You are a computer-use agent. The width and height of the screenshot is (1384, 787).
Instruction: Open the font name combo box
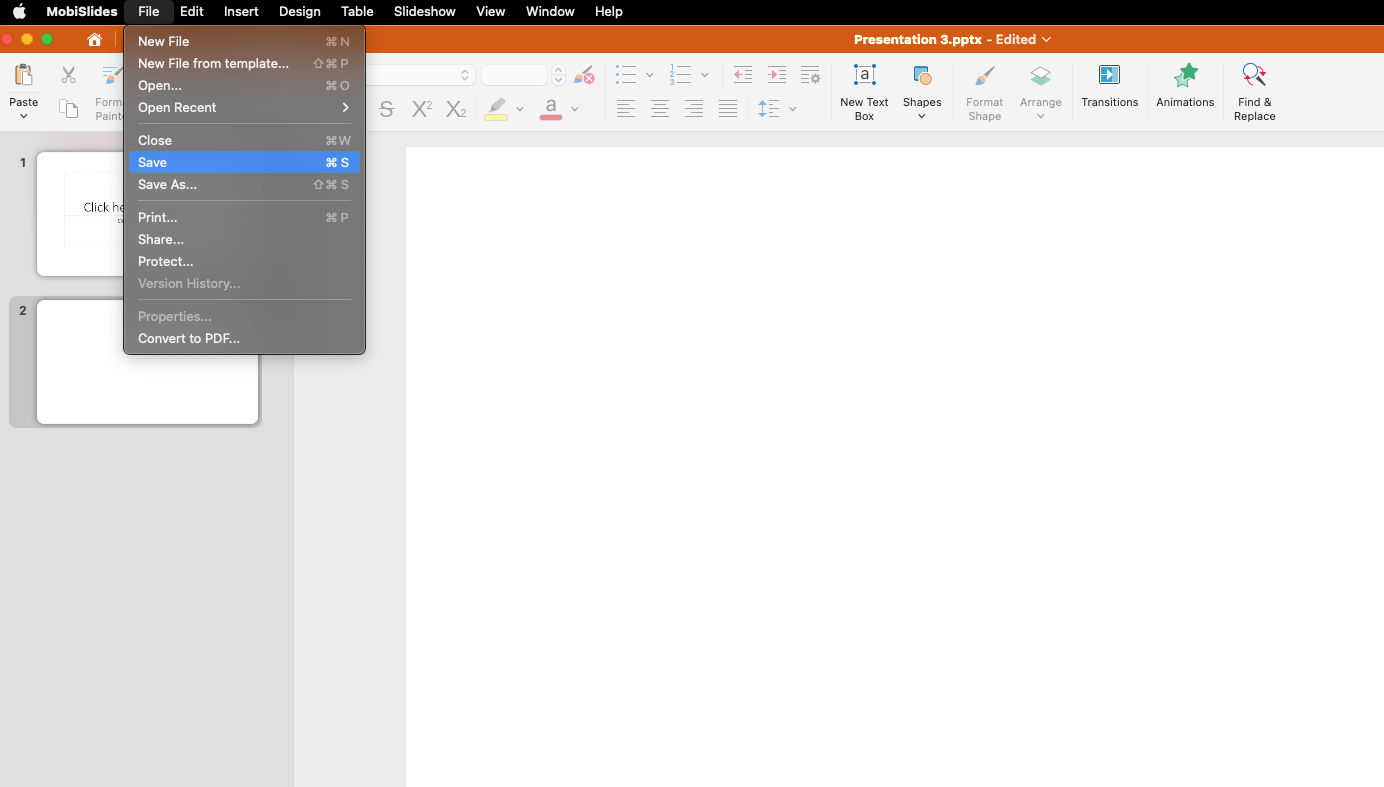[420, 75]
